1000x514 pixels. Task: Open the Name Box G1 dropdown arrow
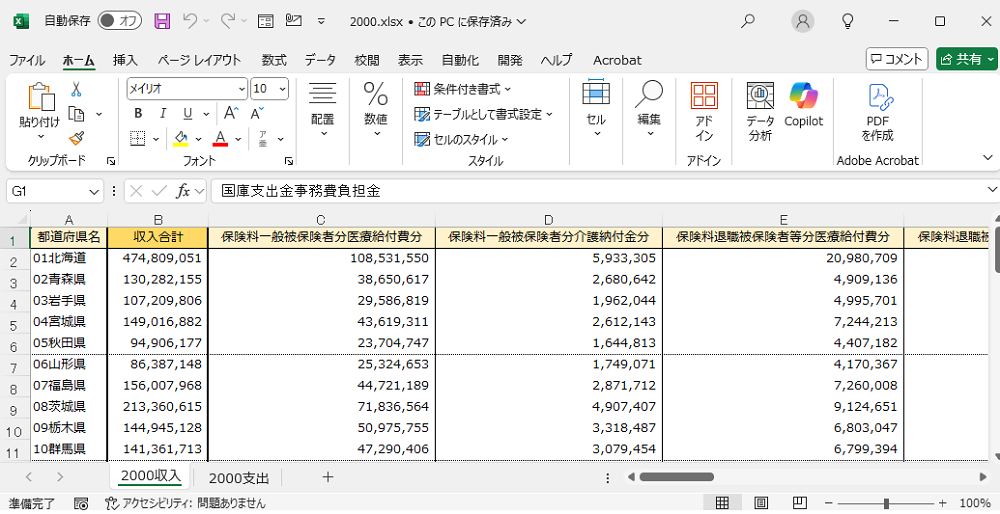pos(94,191)
